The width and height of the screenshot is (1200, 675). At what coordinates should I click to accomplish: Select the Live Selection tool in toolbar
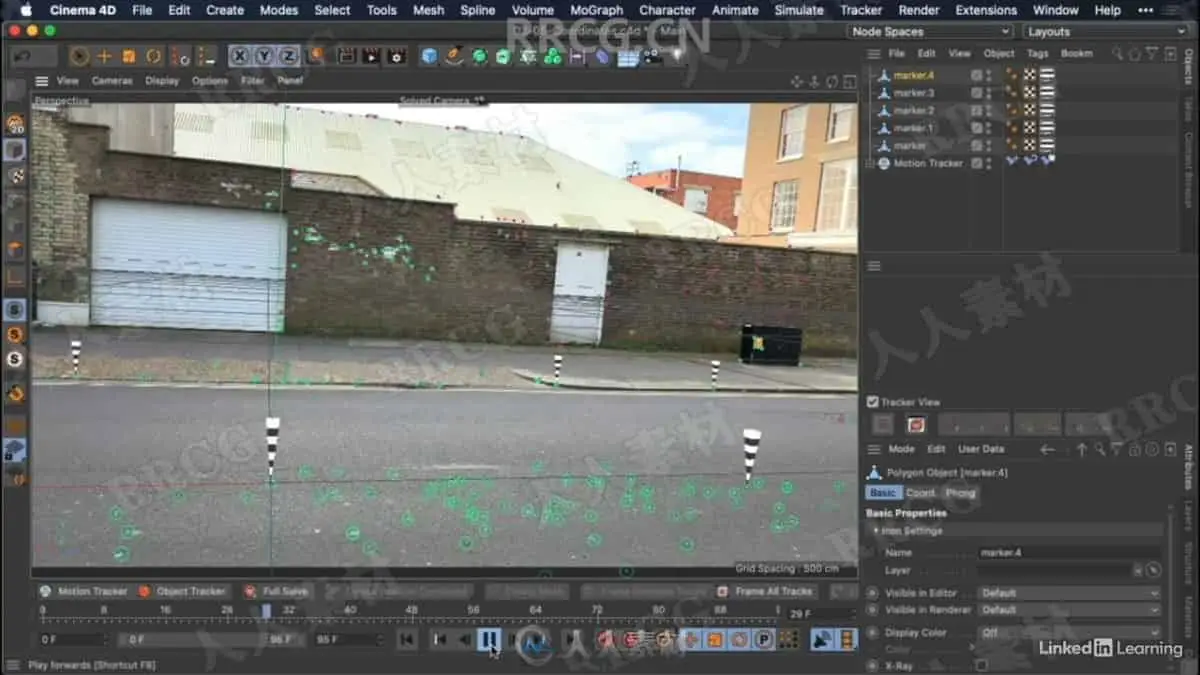80,56
